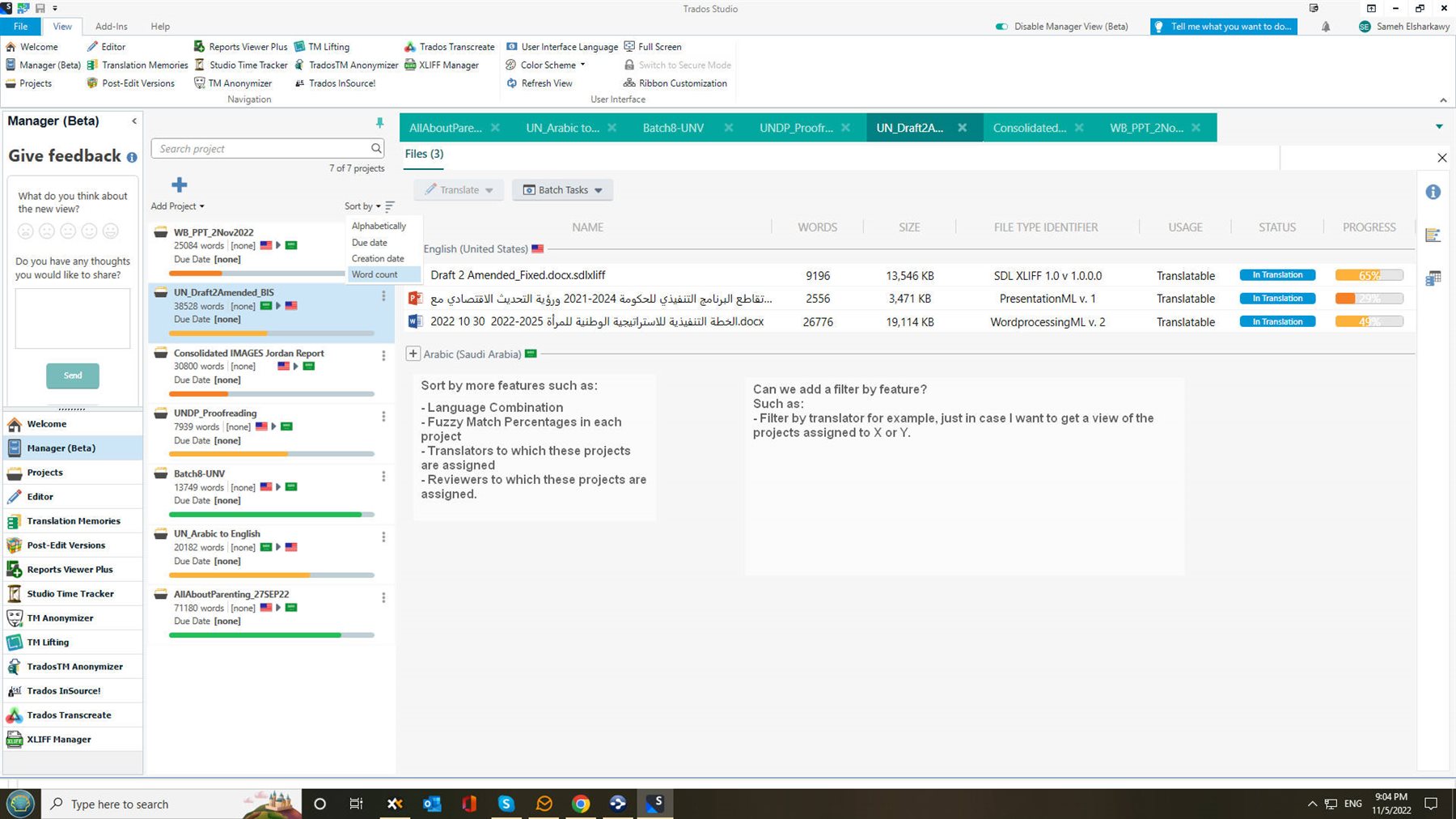Image resolution: width=1456 pixels, height=819 pixels.
Task: Open info icon on right sidebar
Action: [x=1433, y=192]
